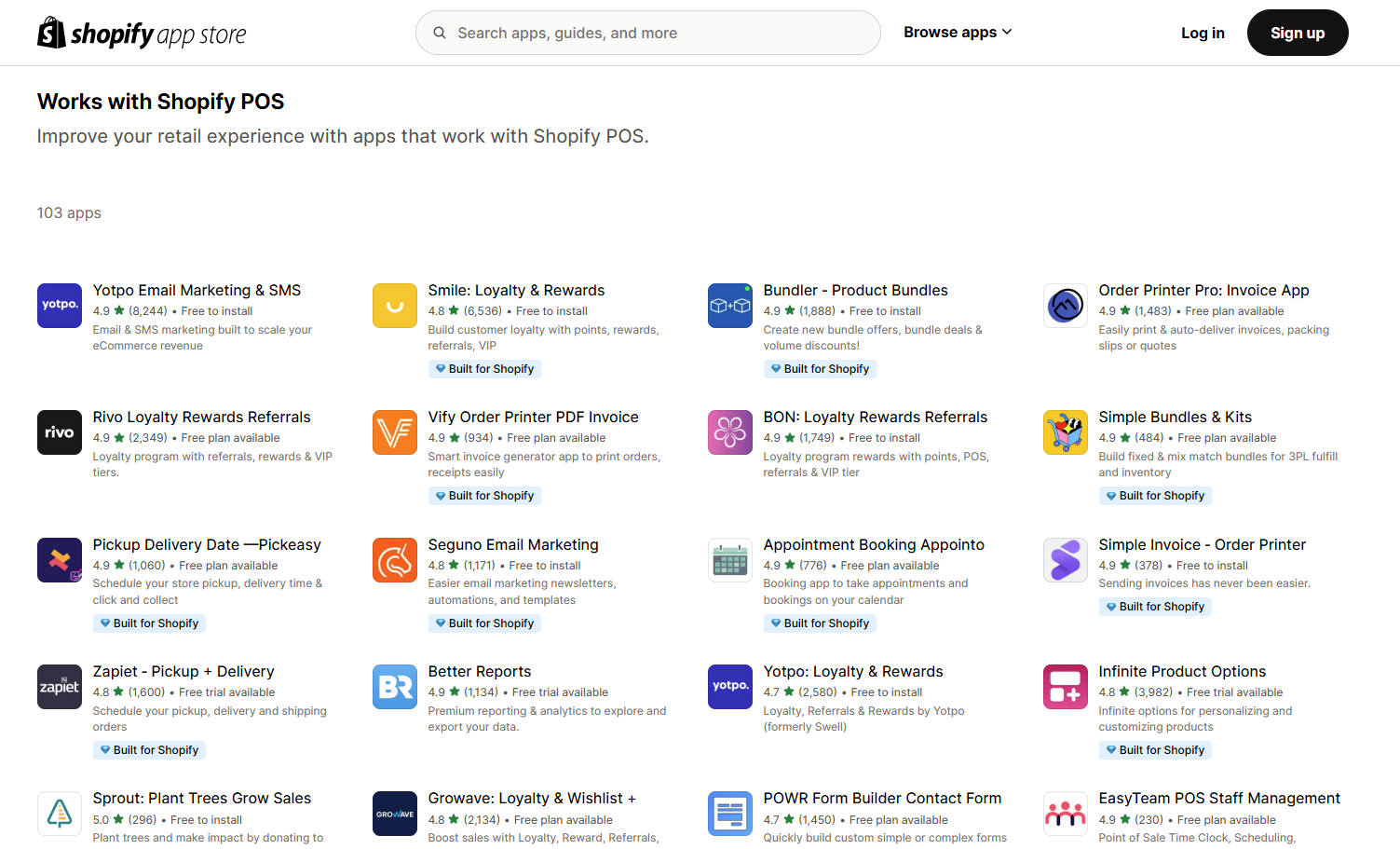Click Better Reports 'Free trial available' text
1400x849 pixels.
tap(560, 692)
